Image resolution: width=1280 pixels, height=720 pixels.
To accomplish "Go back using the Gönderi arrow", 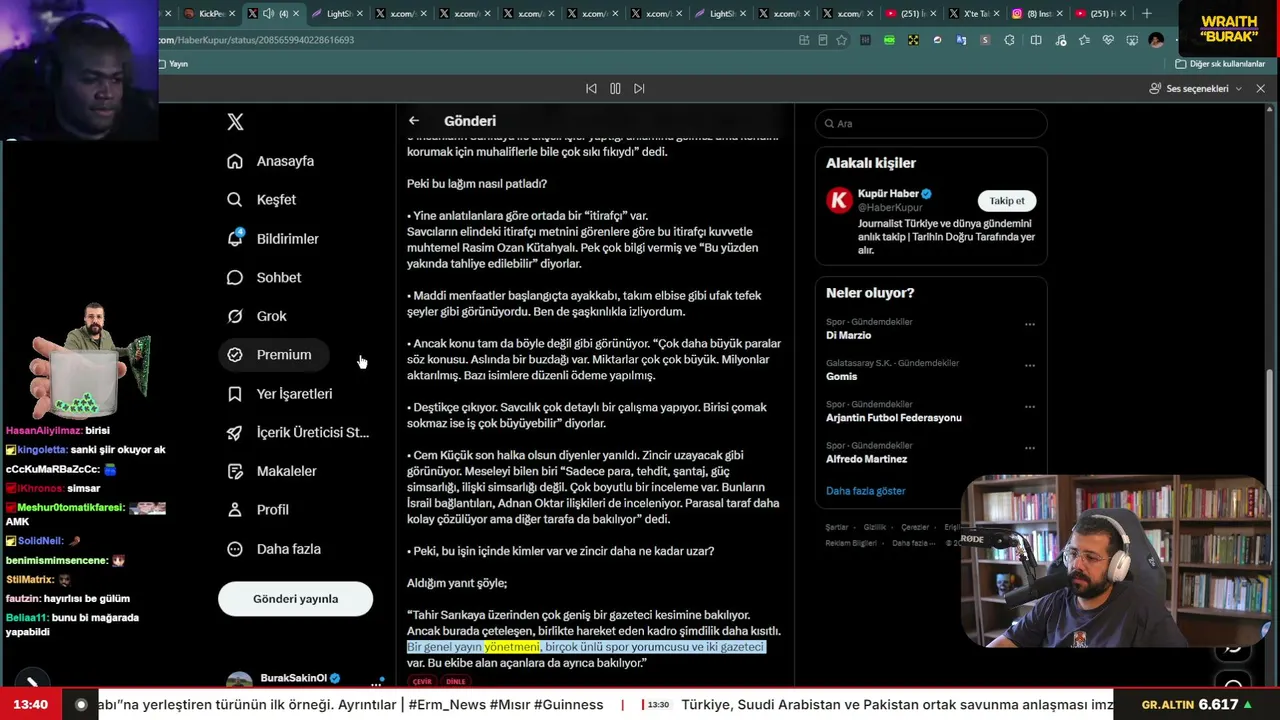I will (x=414, y=121).
